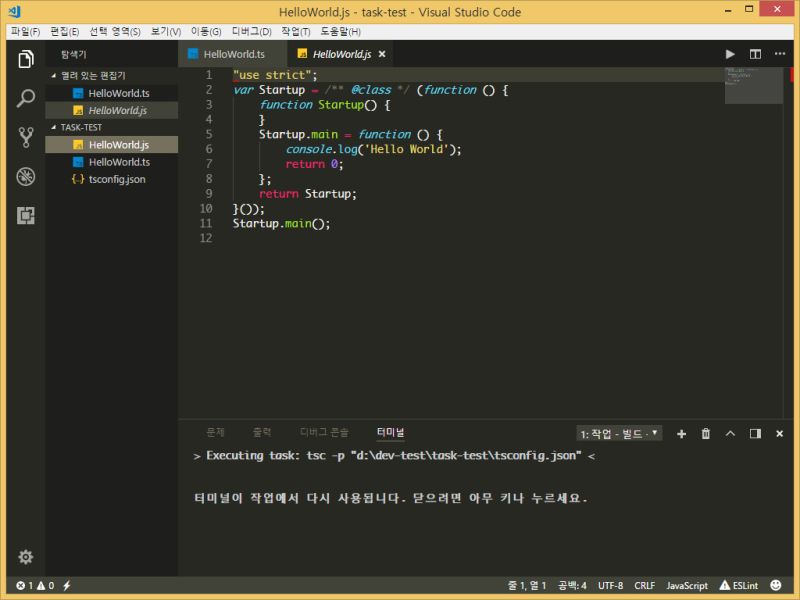Switch to the 출력 panel tab
This screenshot has width=800, height=600.
pos(263,433)
